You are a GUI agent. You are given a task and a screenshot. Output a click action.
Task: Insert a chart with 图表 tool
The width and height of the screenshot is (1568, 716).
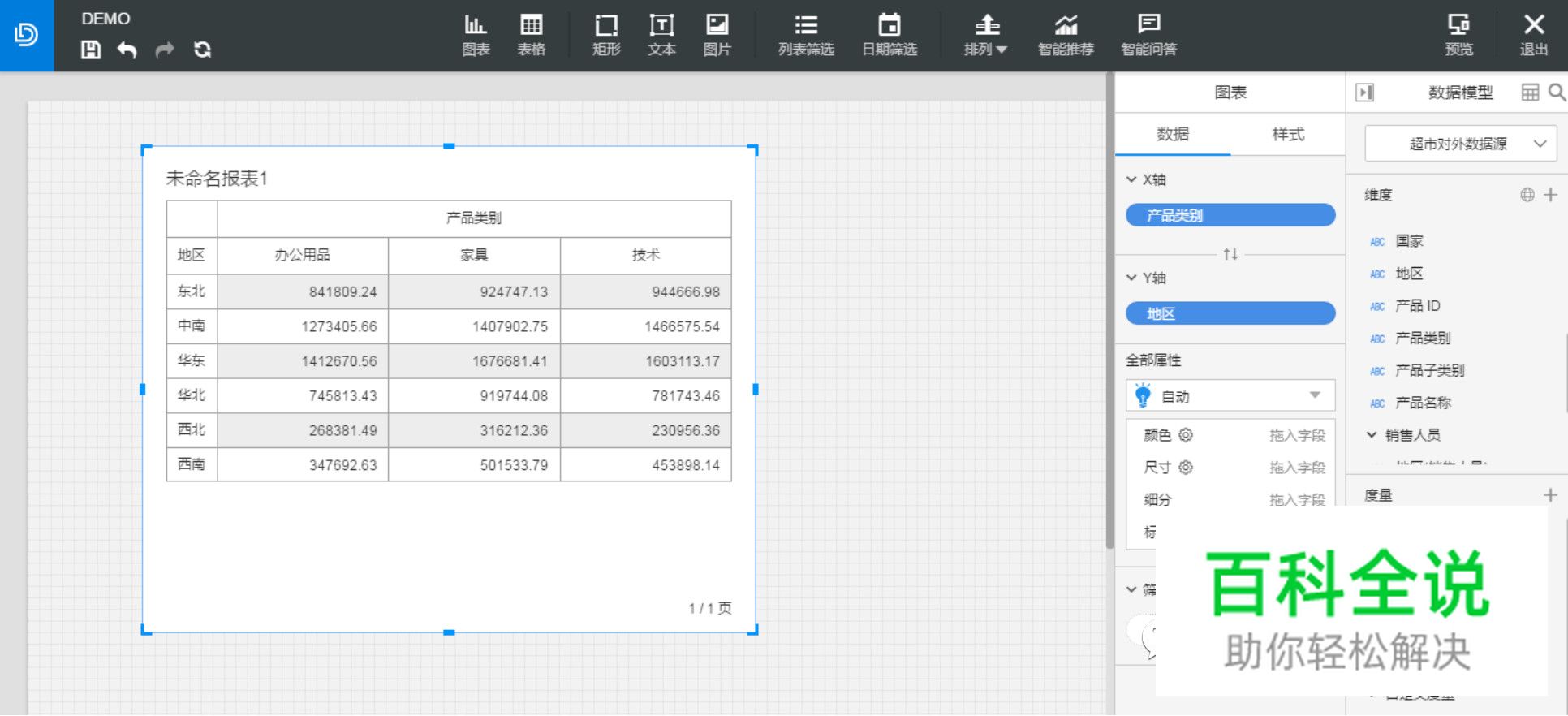tap(476, 36)
